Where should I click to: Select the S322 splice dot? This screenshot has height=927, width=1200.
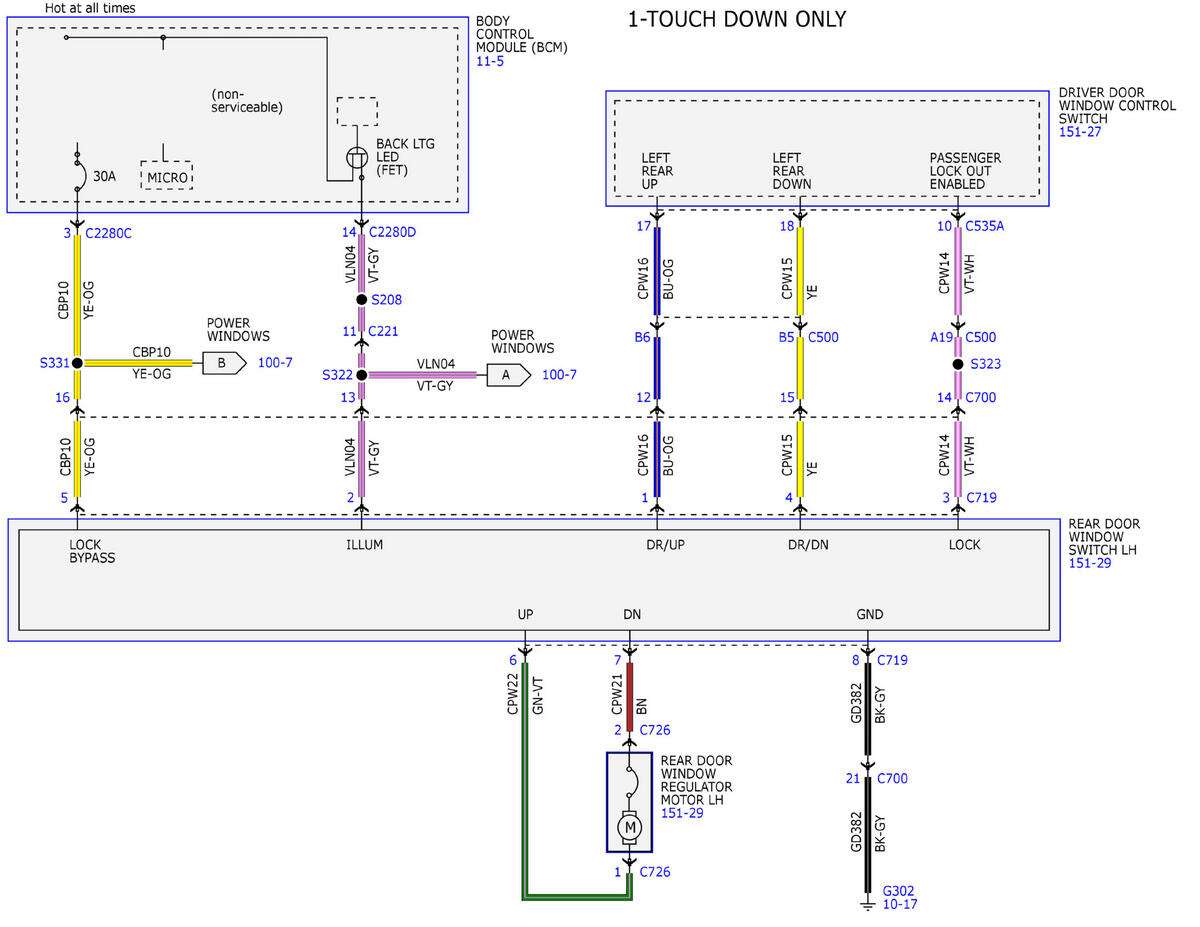click(x=361, y=375)
